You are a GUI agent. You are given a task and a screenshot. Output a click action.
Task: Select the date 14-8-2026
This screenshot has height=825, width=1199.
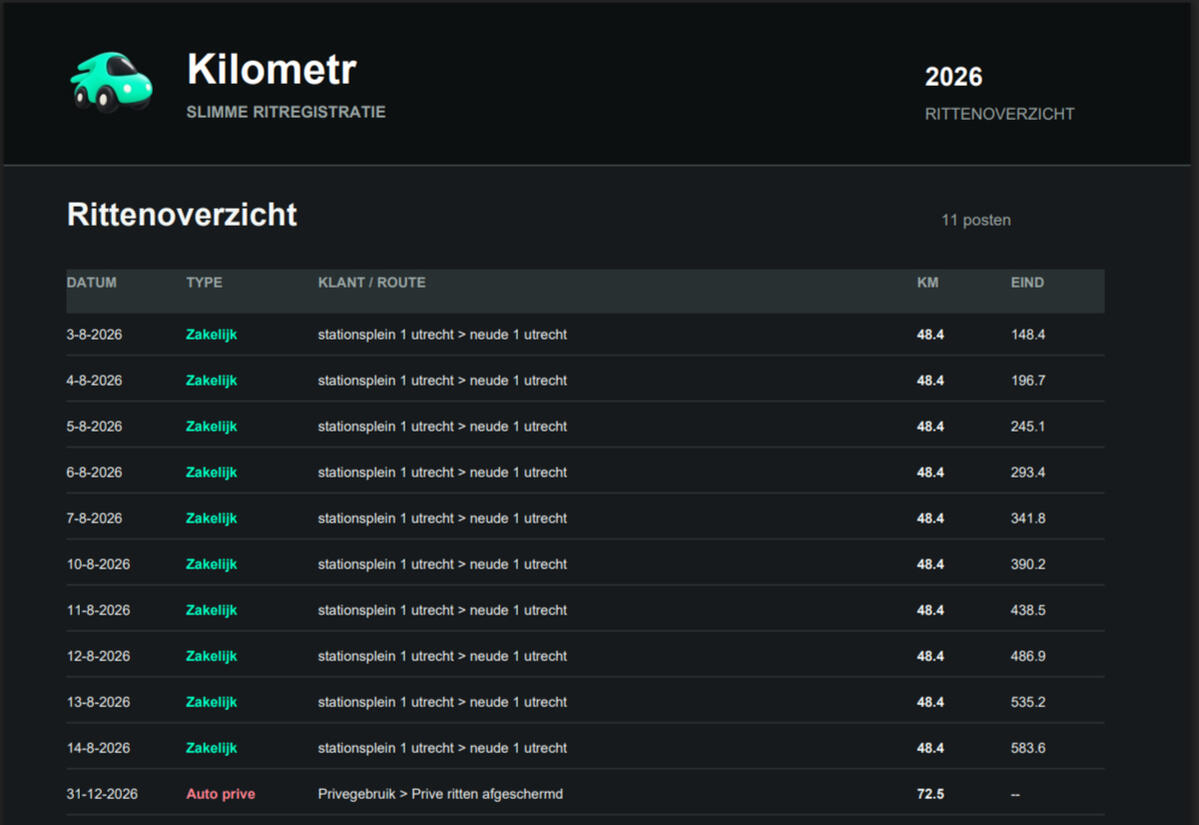coord(98,747)
